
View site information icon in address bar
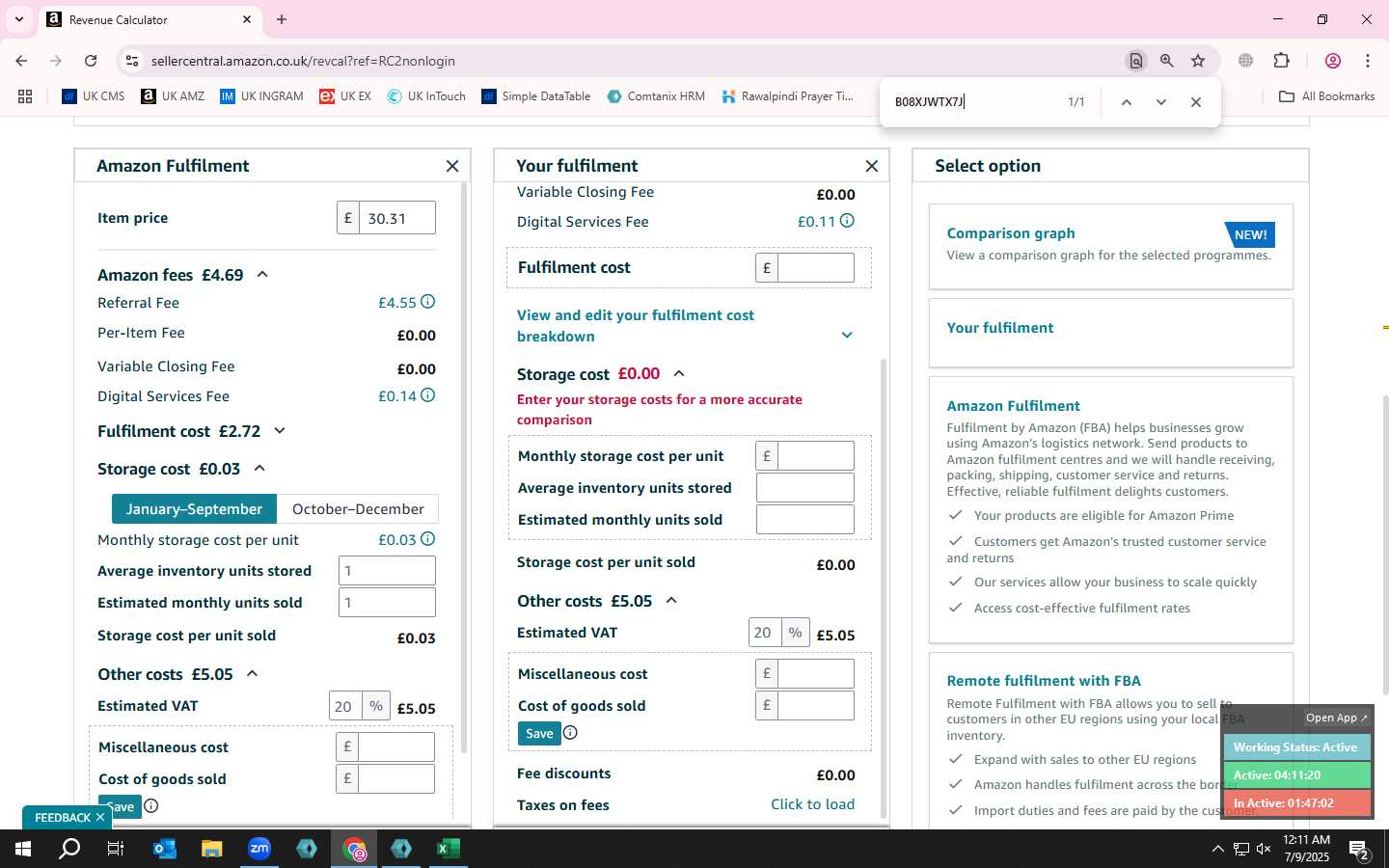[x=132, y=61]
